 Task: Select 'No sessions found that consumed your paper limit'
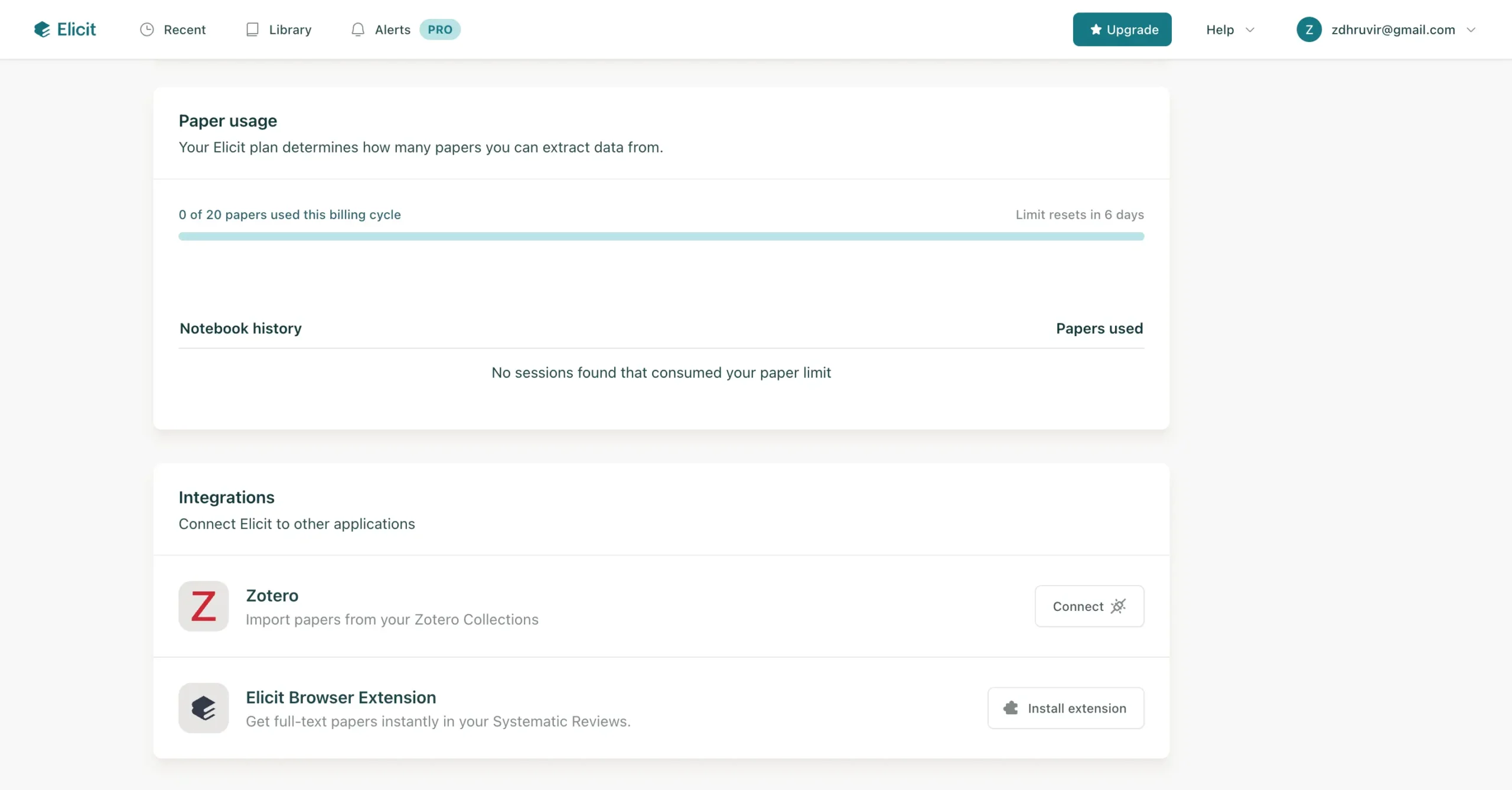[661, 373]
